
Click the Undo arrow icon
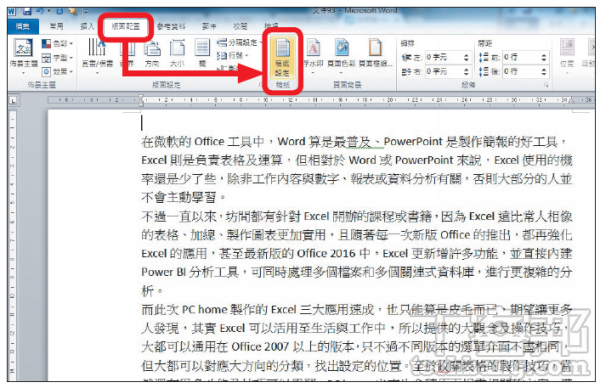(x=40, y=11)
